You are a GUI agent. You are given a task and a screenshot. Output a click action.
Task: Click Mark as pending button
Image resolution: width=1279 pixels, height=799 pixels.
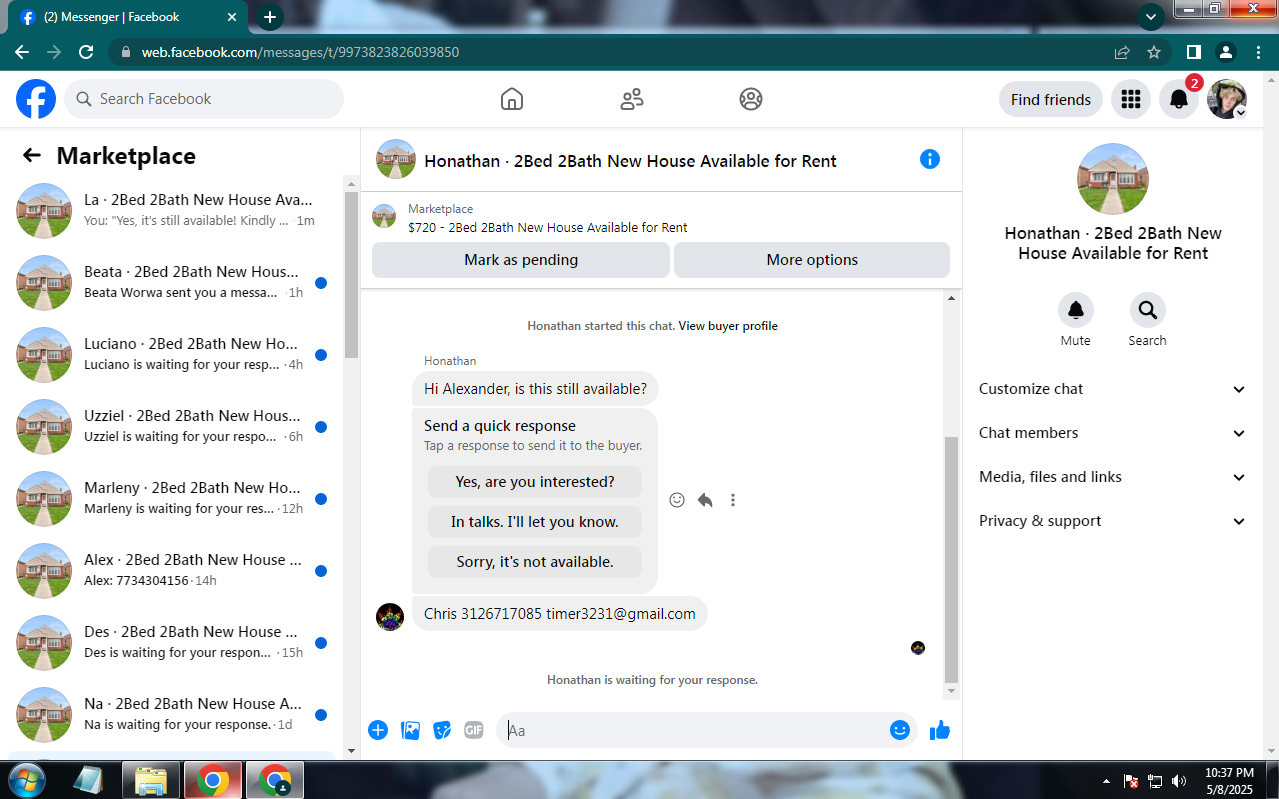point(521,260)
